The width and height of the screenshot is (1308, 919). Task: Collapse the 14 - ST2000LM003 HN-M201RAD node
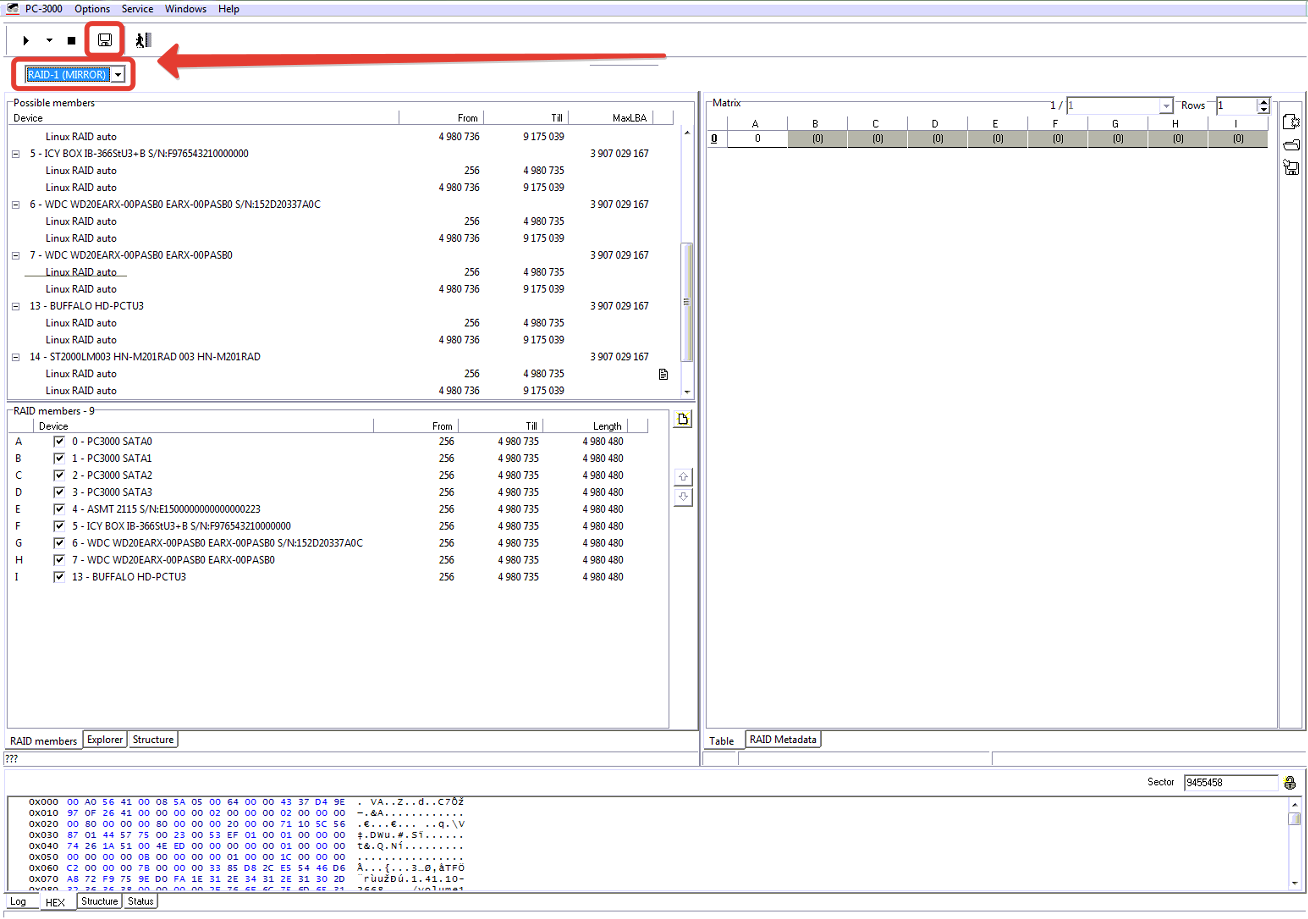coord(16,358)
